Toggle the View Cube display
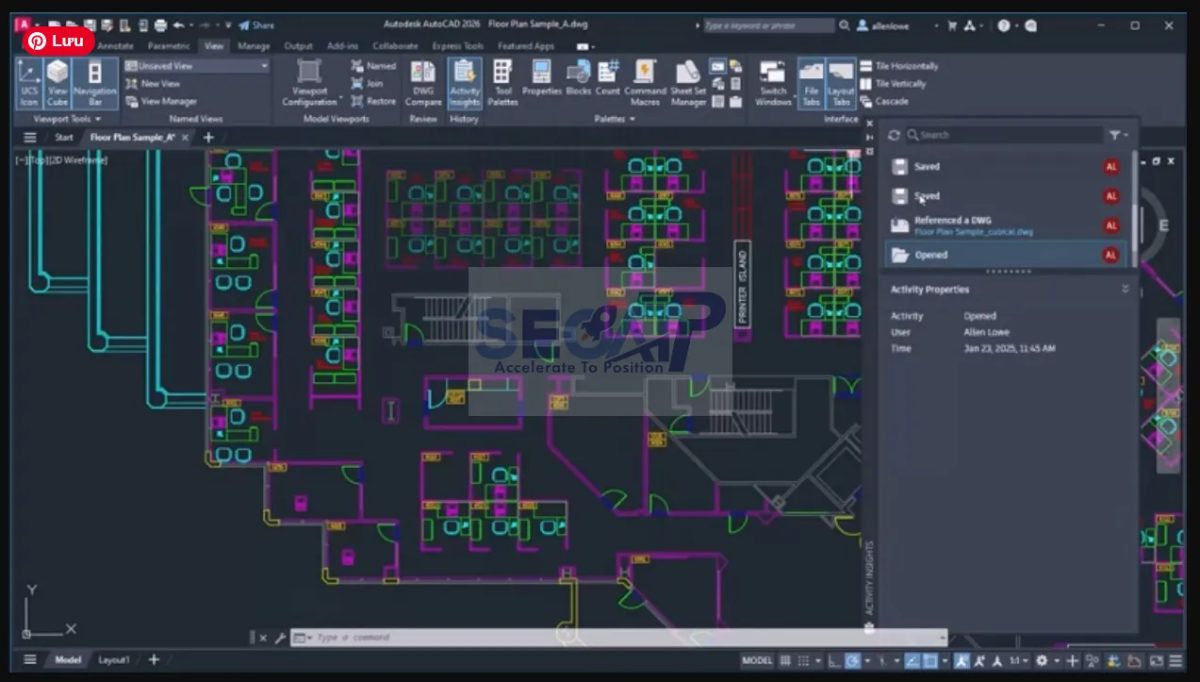The width and height of the screenshot is (1200, 682). coord(57,82)
